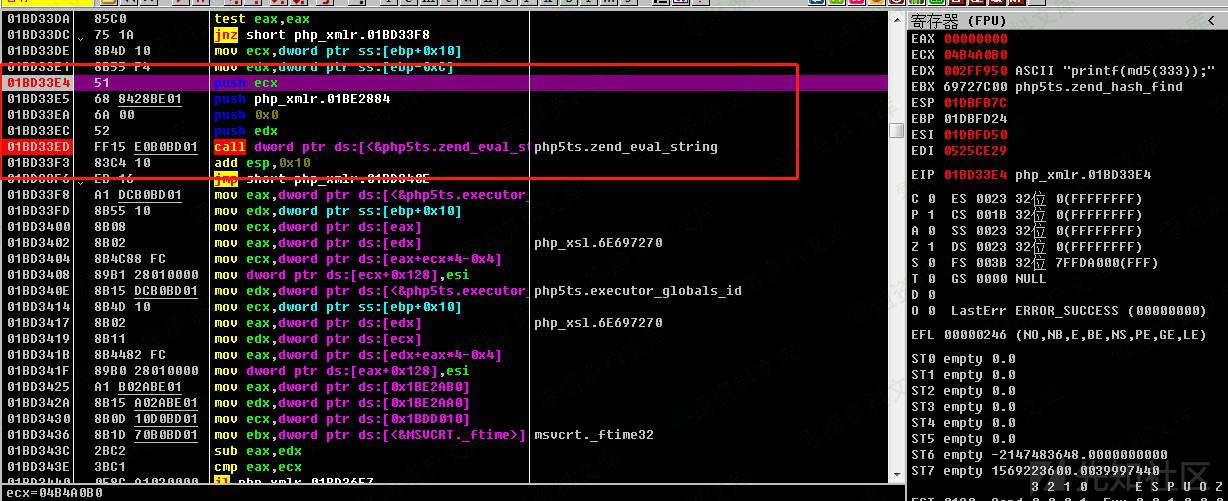The image size is (1228, 501).
Task: Select hex bytes '68 8428BE01'
Action: click(x=138, y=99)
